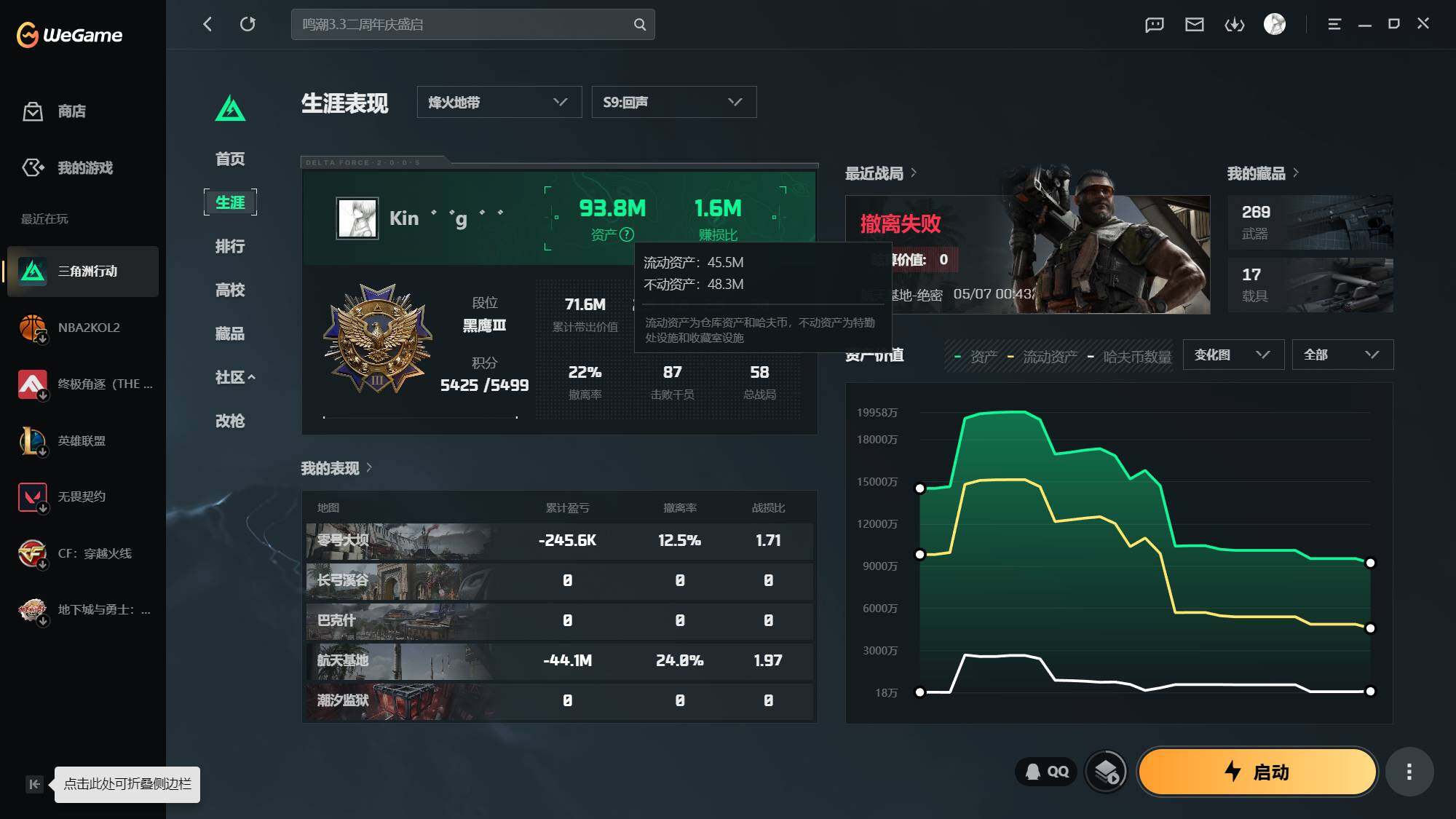Click the QQ button
1456x819 pixels.
click(x=1046, y=772)
